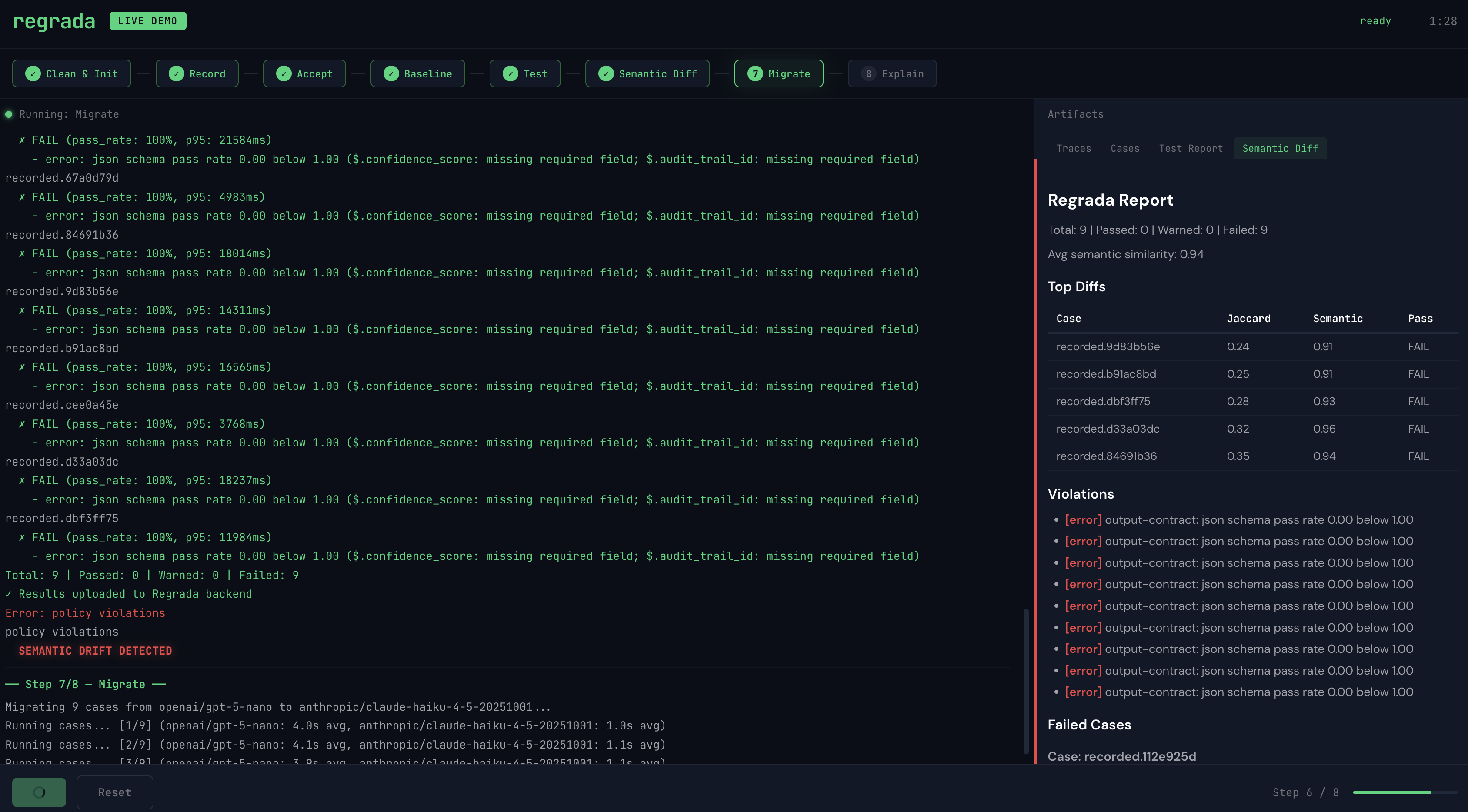
Task: Click the Explain step button
Action: [892, 73]
